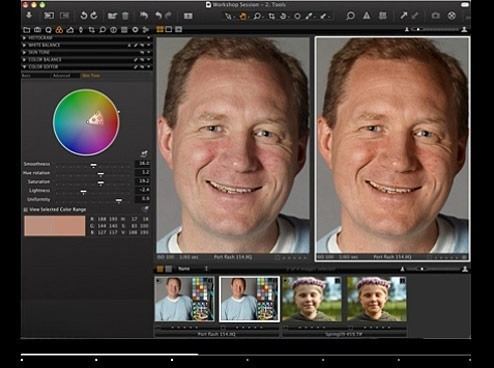Viewport: 494px width, 368px height.
Task: Click the Import images down-arrow icon
Action: pyautogui.click(x=29, y=15)
